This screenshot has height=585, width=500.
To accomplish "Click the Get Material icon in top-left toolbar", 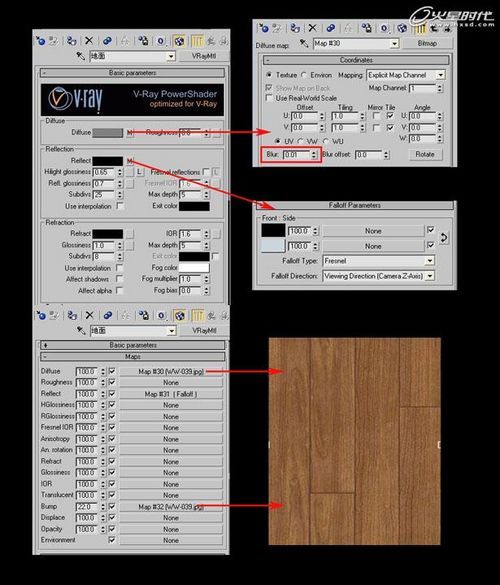I will click(x=40, y=40).
